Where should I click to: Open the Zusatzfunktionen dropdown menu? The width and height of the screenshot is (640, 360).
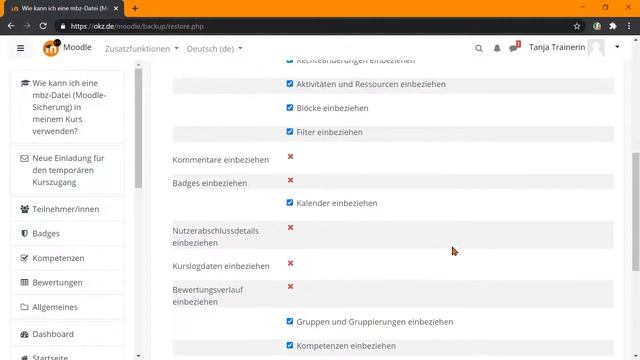pos(142,49)
